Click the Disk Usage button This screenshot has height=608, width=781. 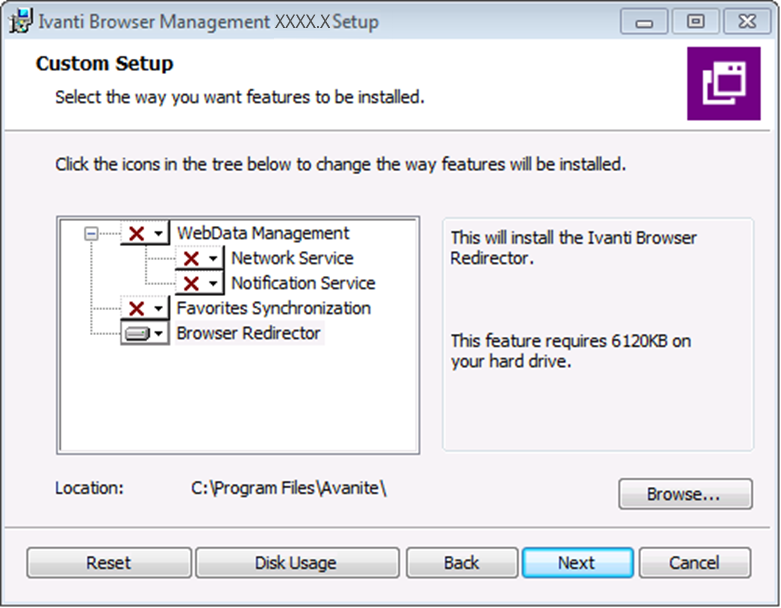(x=297, y=563)
